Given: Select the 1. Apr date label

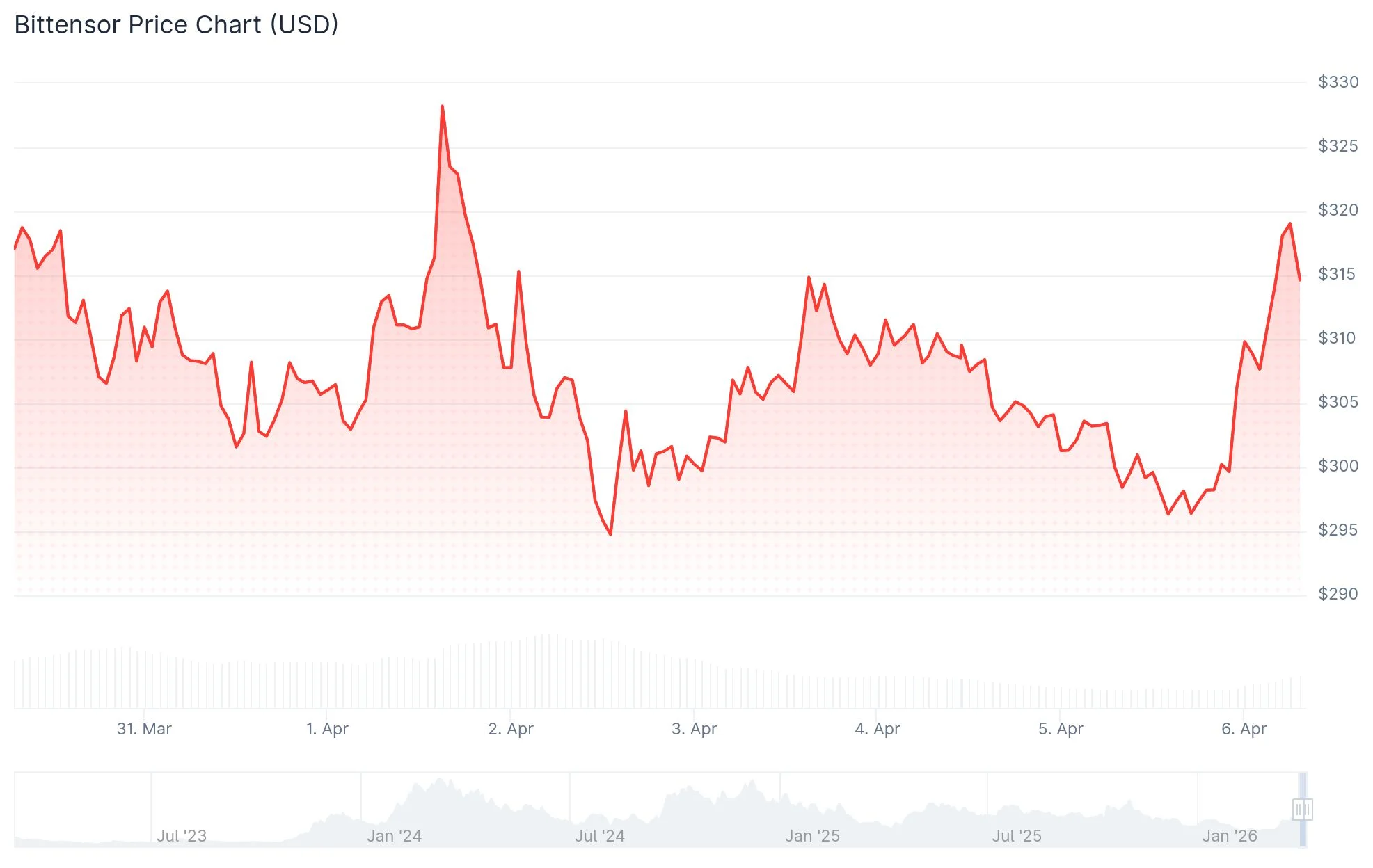Looking at the screenshot, I should tap(327, 729).
